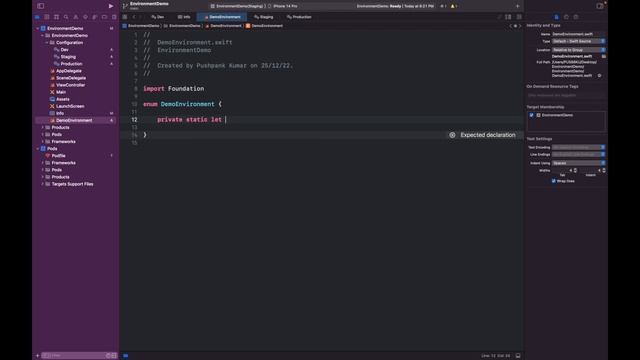Collapse the Configuration folder
The image size is (640, 360).
(x=47, y=42)
